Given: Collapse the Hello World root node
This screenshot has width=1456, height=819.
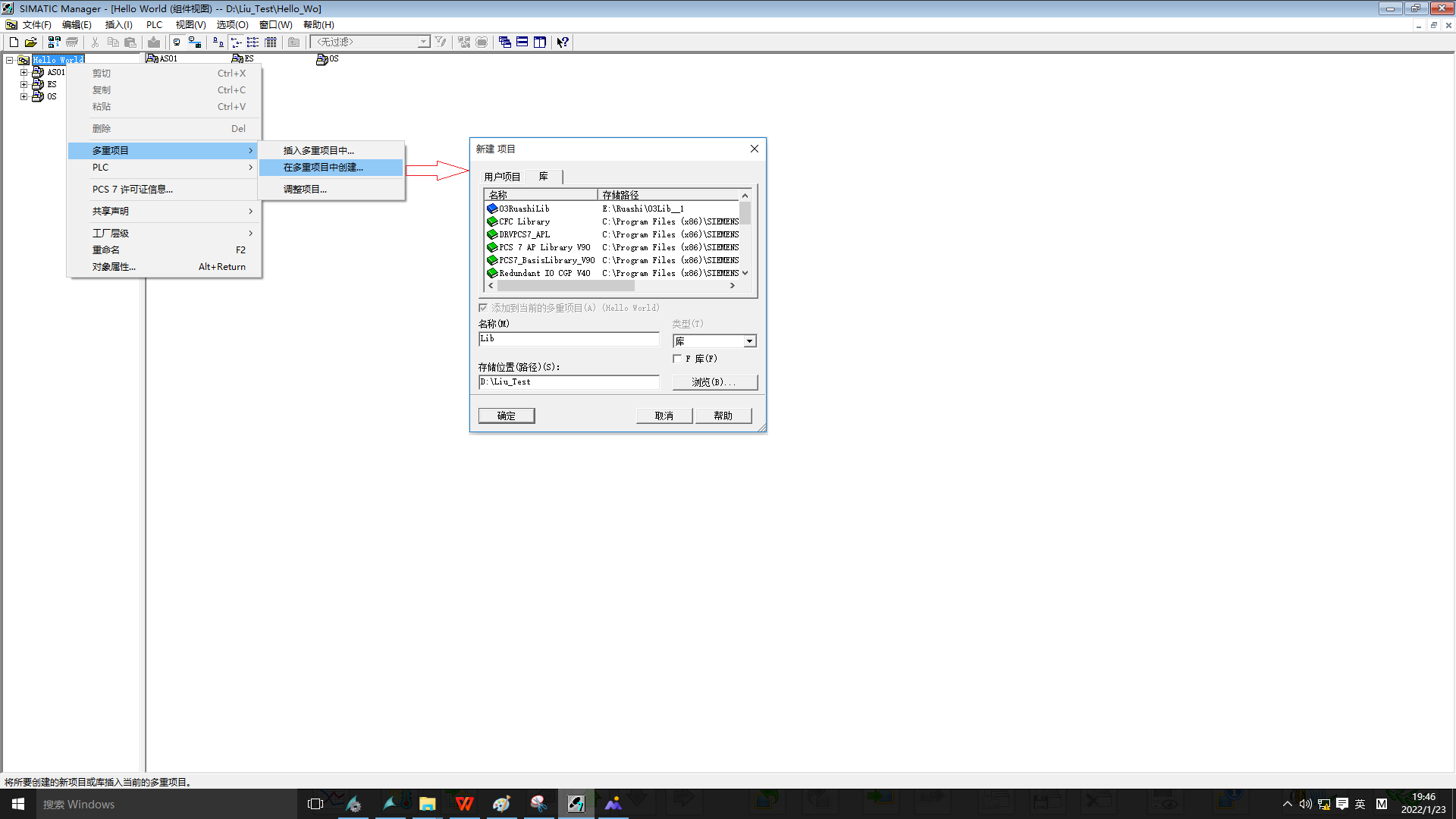Looking at the screenshot, I should click(x=9, y=60).
